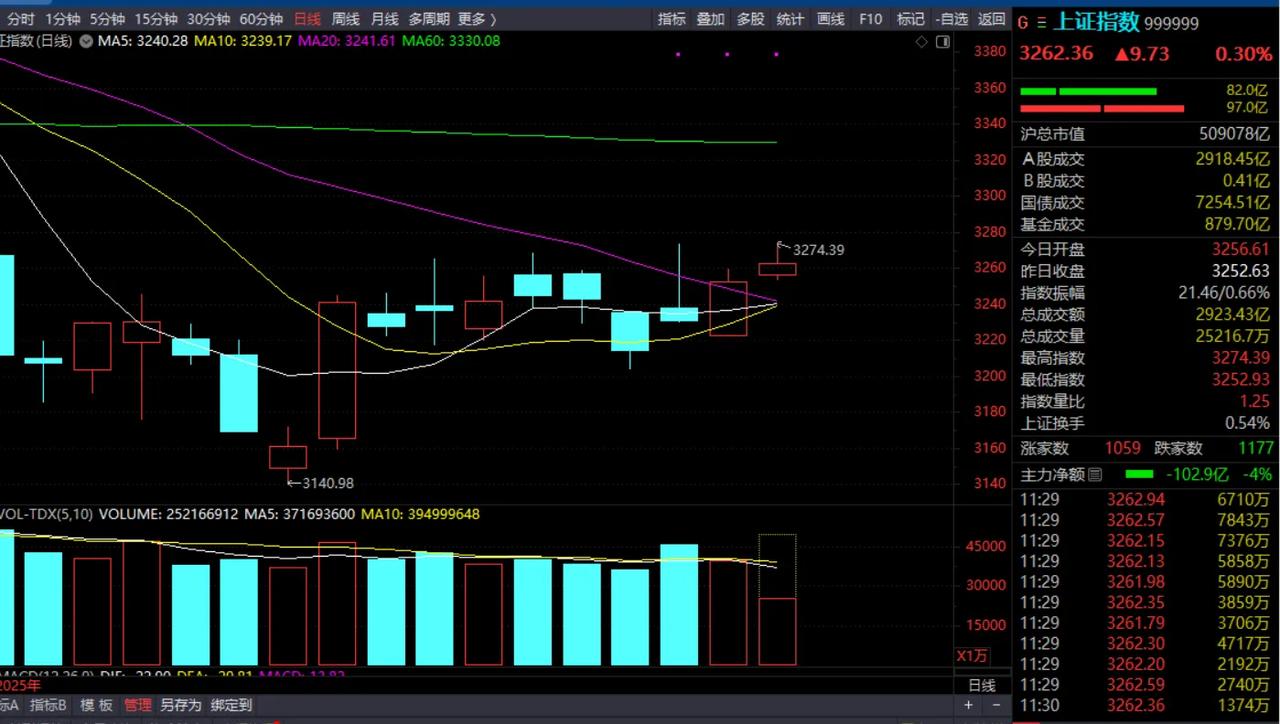Click the 3274.39 high price label
This screenshot has width=1280, height=724.
pos(818,250)
